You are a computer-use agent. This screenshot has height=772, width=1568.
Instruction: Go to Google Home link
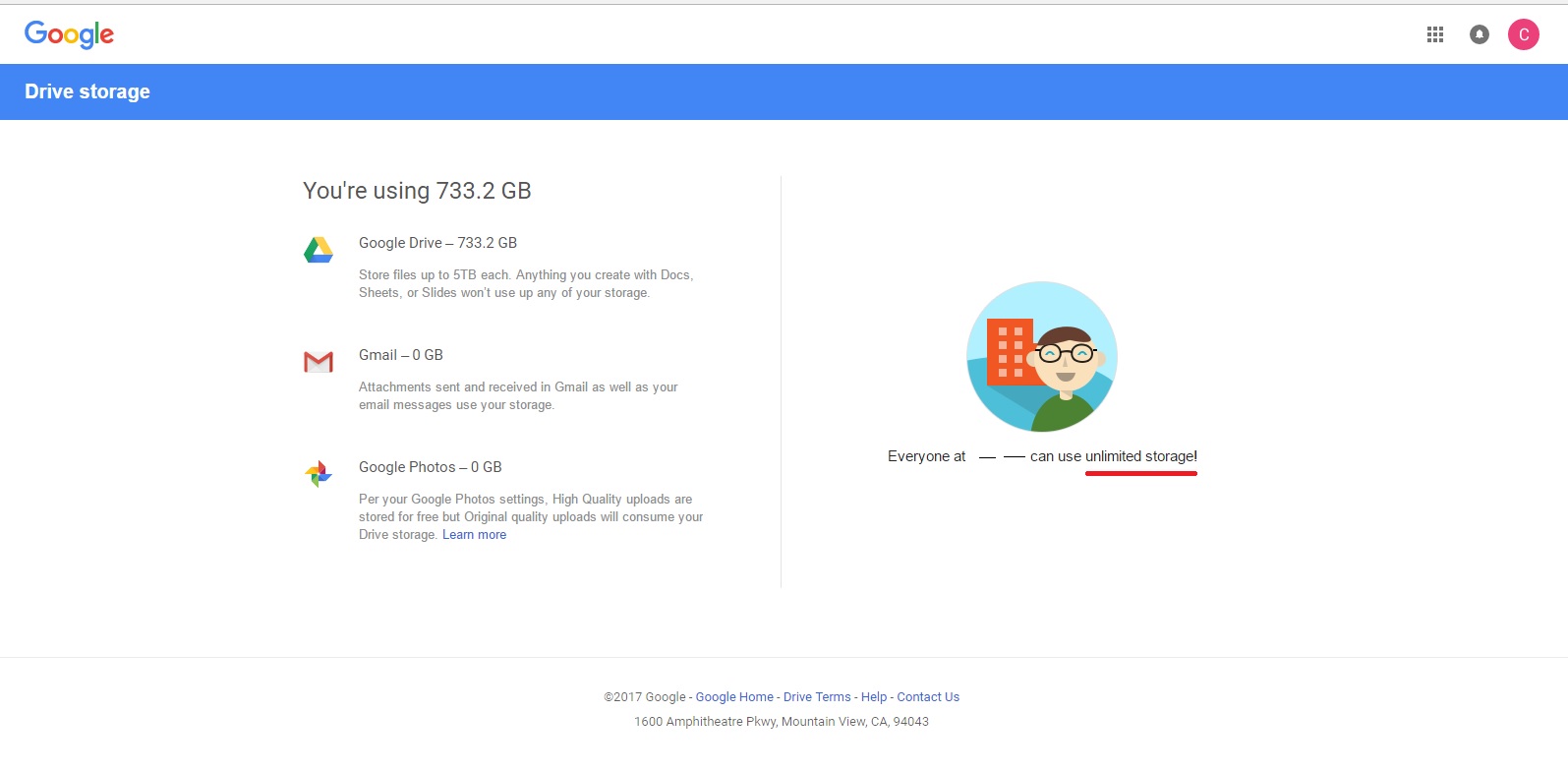click(734, 697)
